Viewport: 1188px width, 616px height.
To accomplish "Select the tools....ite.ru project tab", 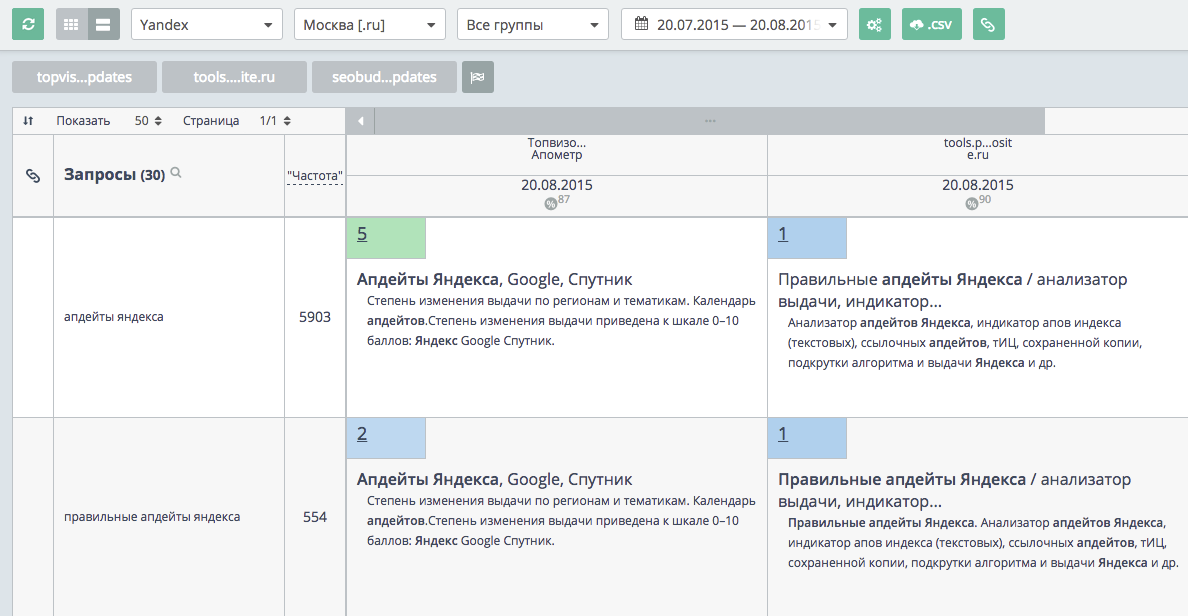I will 234,77.
